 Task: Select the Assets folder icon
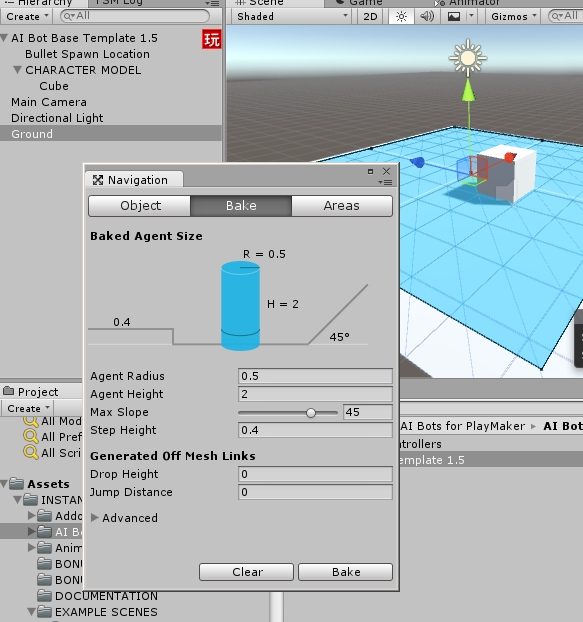(16, 484)
